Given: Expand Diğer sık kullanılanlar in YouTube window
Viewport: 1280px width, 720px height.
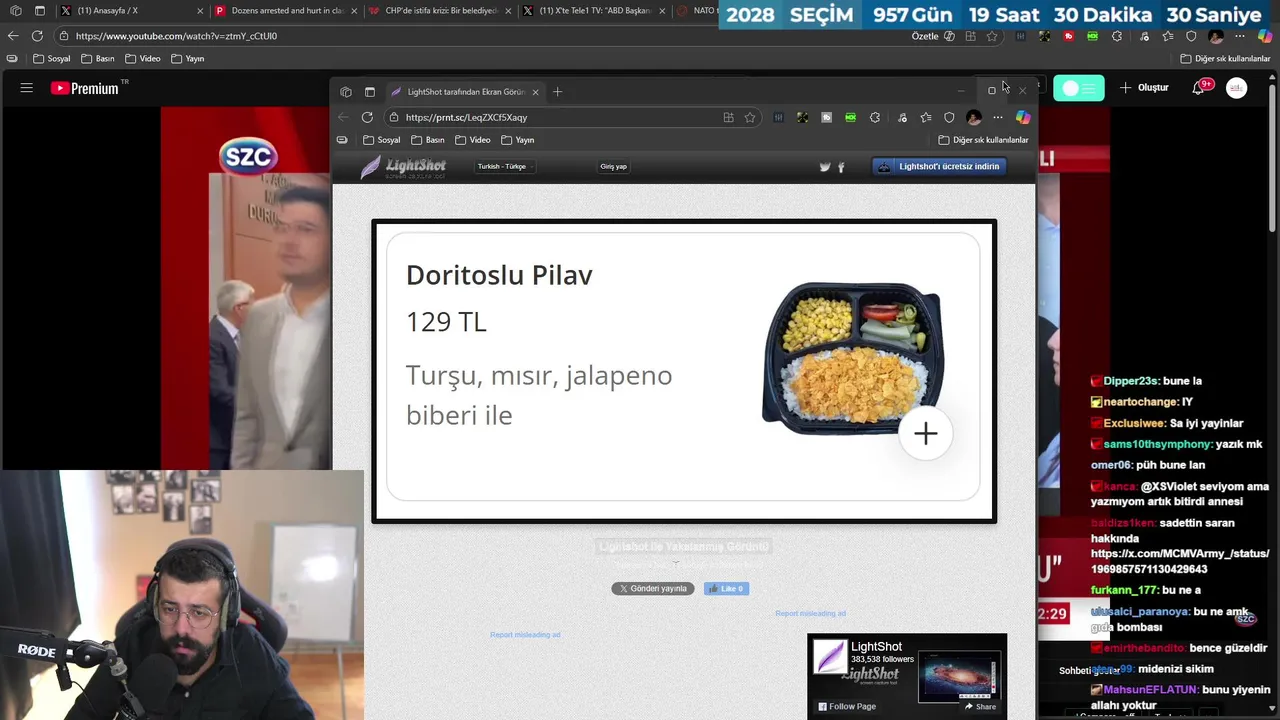Looking at the screenshot, I should 1225,59.
